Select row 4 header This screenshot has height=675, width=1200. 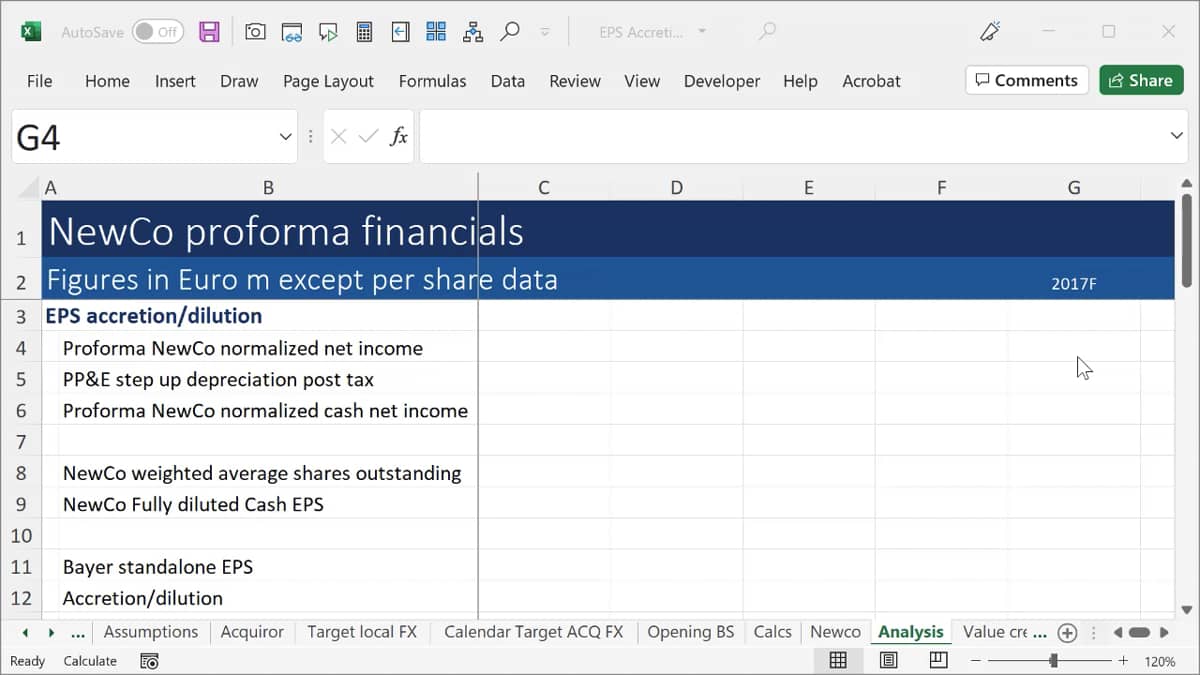click(x=21, y=348)
